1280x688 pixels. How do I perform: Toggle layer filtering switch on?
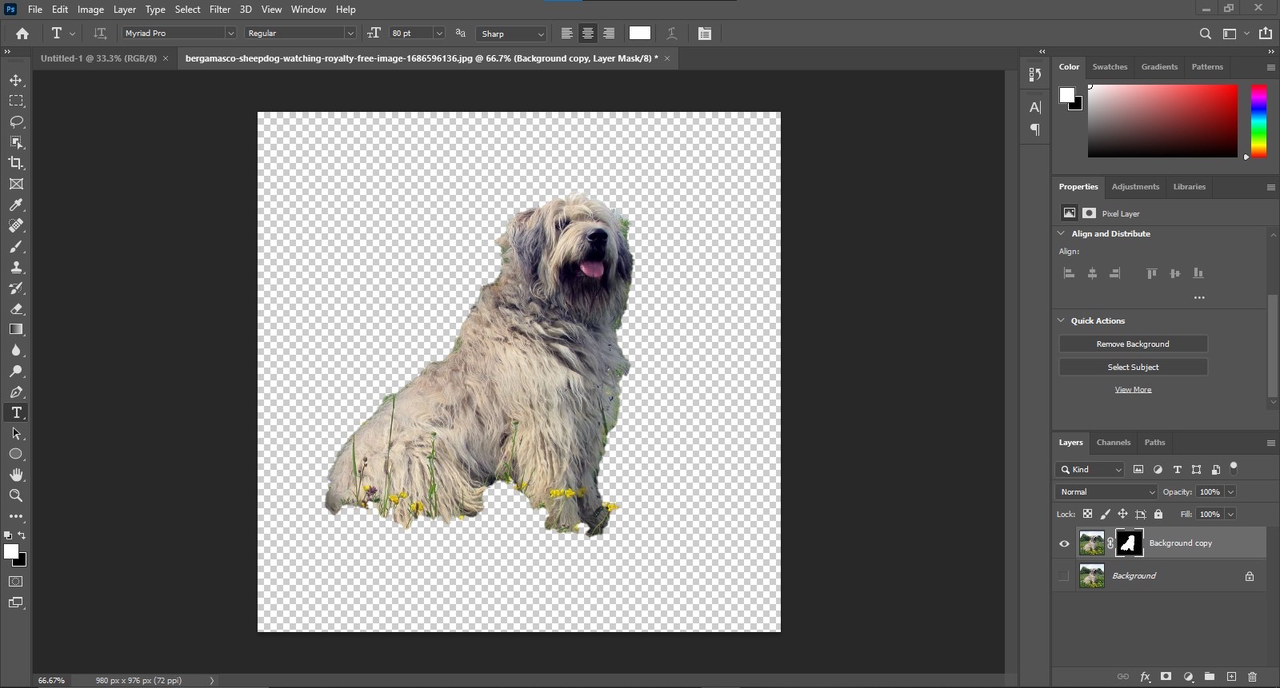1234,467
